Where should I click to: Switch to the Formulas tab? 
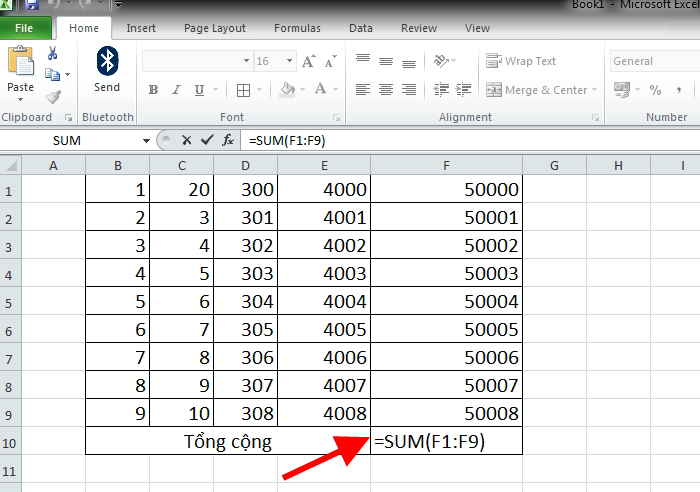point(297,28)
